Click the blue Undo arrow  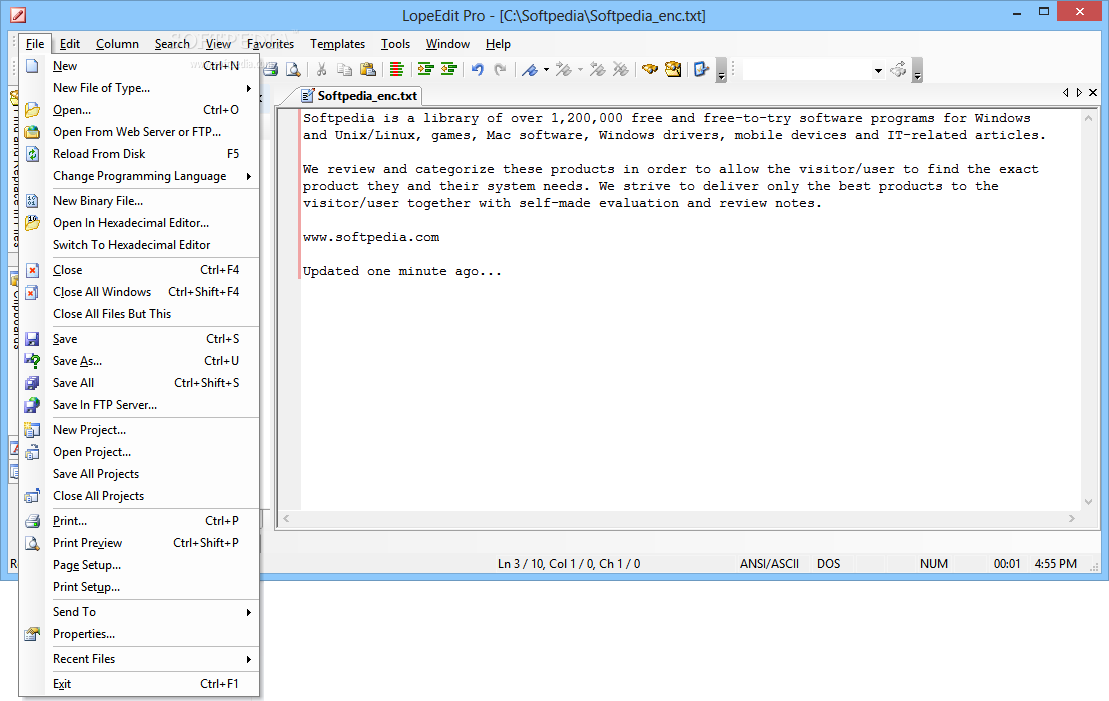point(477,69)
